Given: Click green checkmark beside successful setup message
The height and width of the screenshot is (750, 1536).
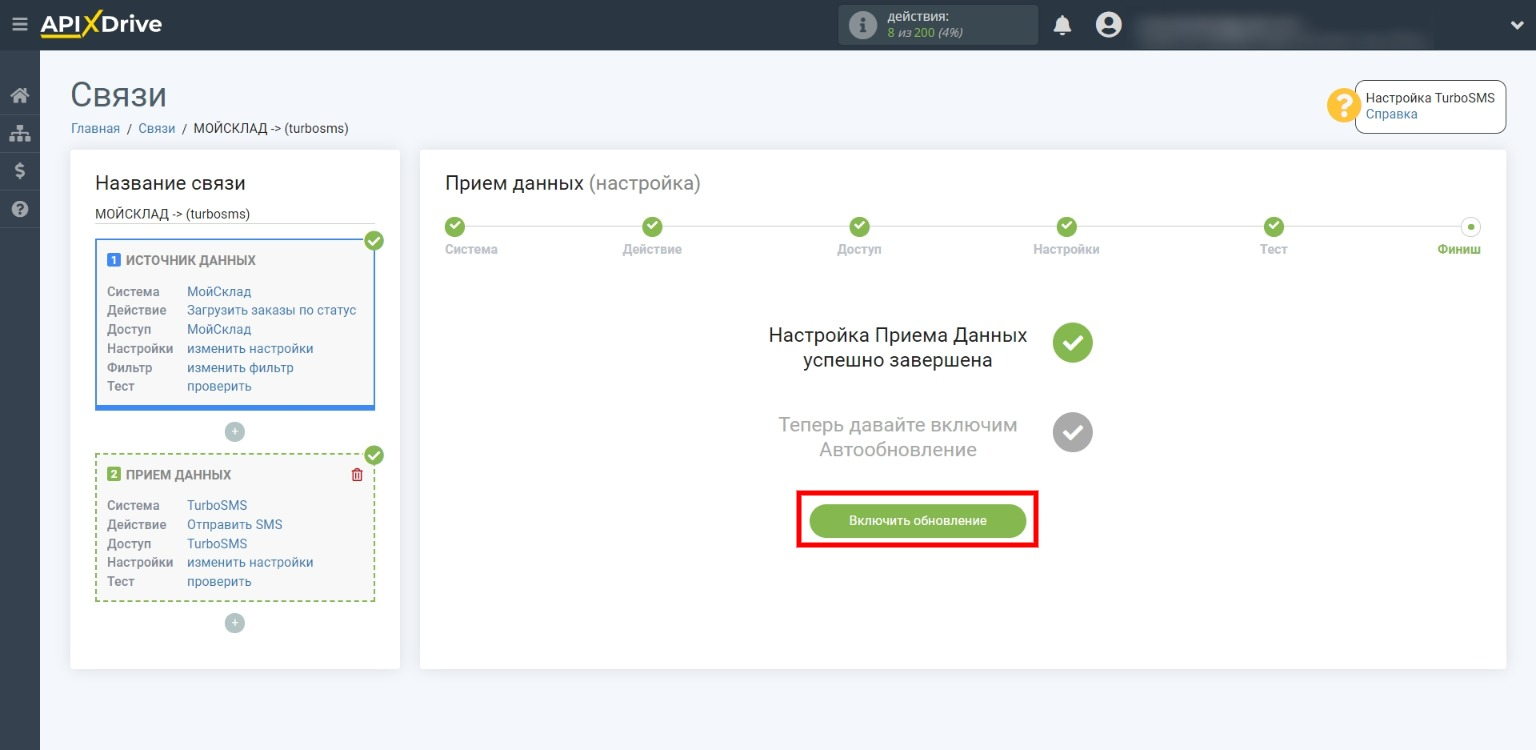Looking at the screenshot, I should point(1073,342).
